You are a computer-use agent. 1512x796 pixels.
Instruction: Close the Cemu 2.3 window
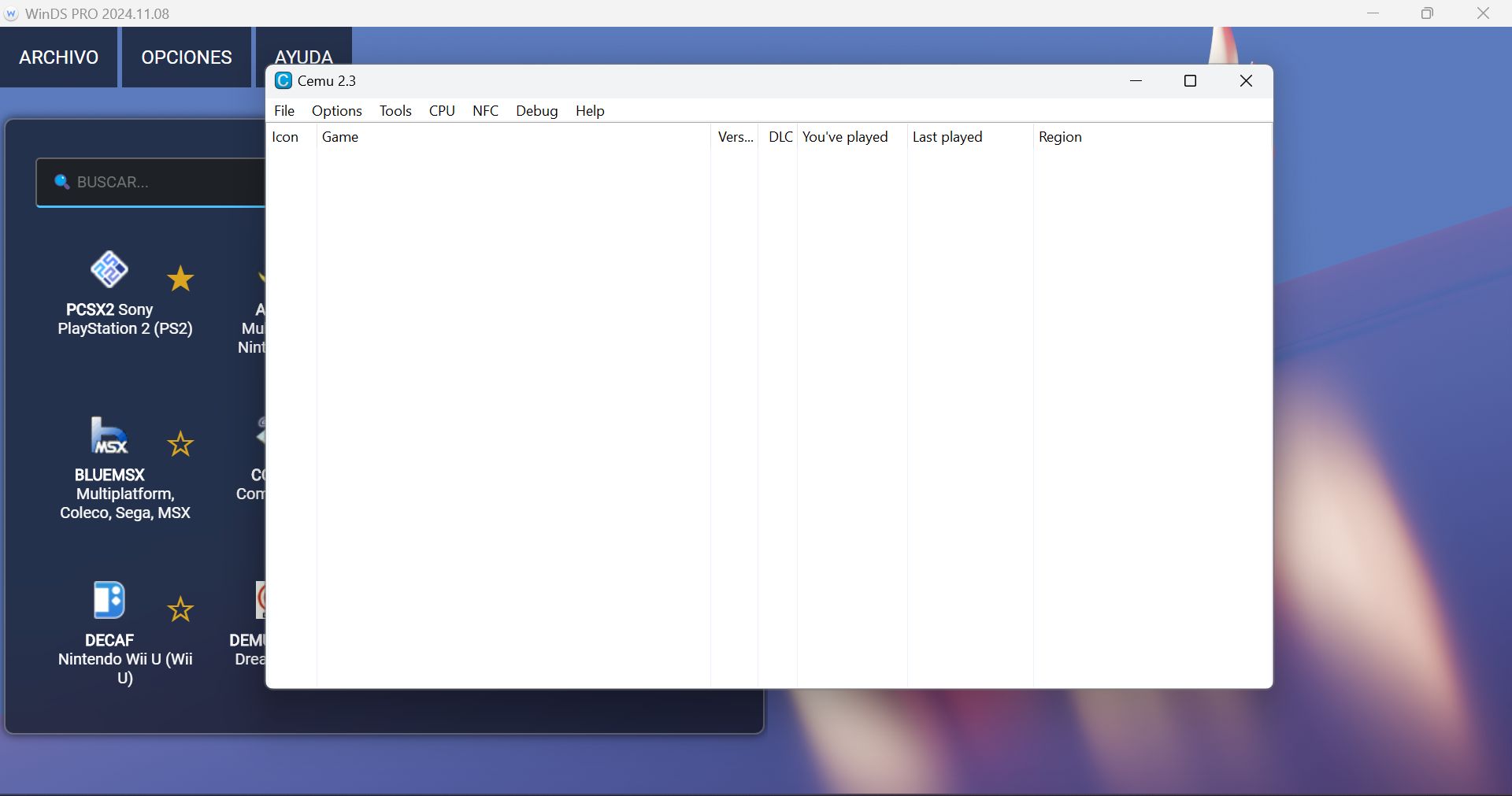click(x=1246, y=81)
